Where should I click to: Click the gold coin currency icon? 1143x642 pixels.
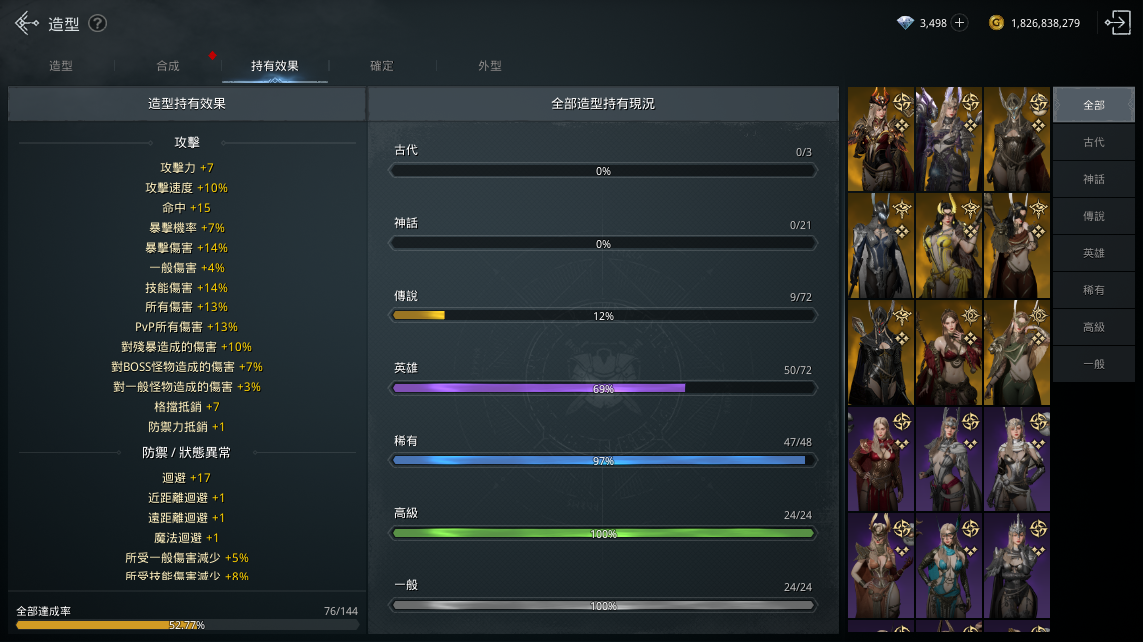pos(996,23)
